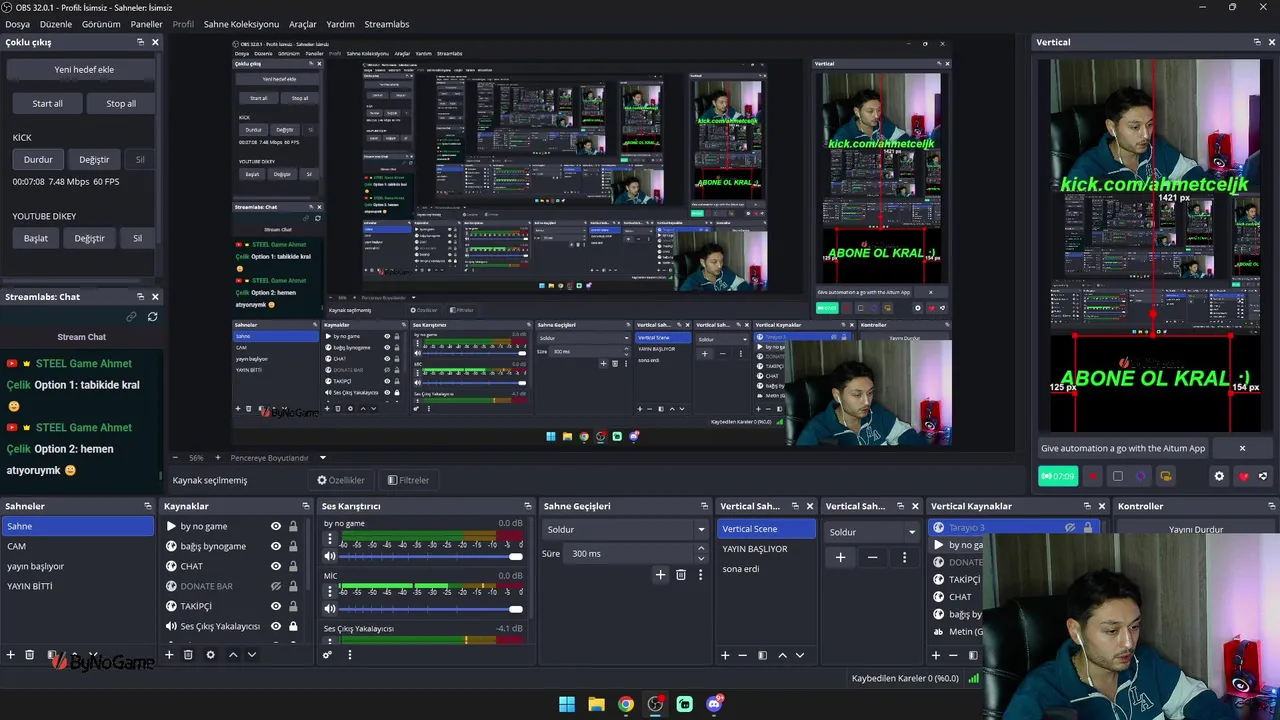The height and width of the screenshot is (720, 1280).
Task: Click the Start all button
Action: click(x=47, y=103)
